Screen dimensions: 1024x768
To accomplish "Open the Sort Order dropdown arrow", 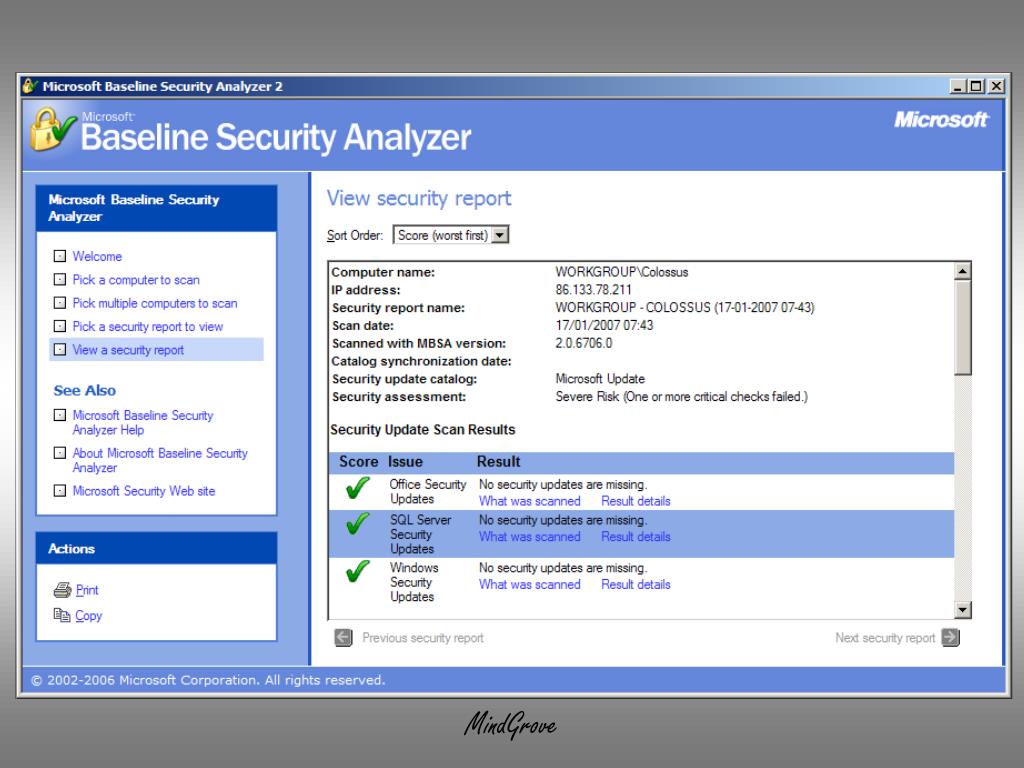I will pyautogui.click(x=500, y=235).
